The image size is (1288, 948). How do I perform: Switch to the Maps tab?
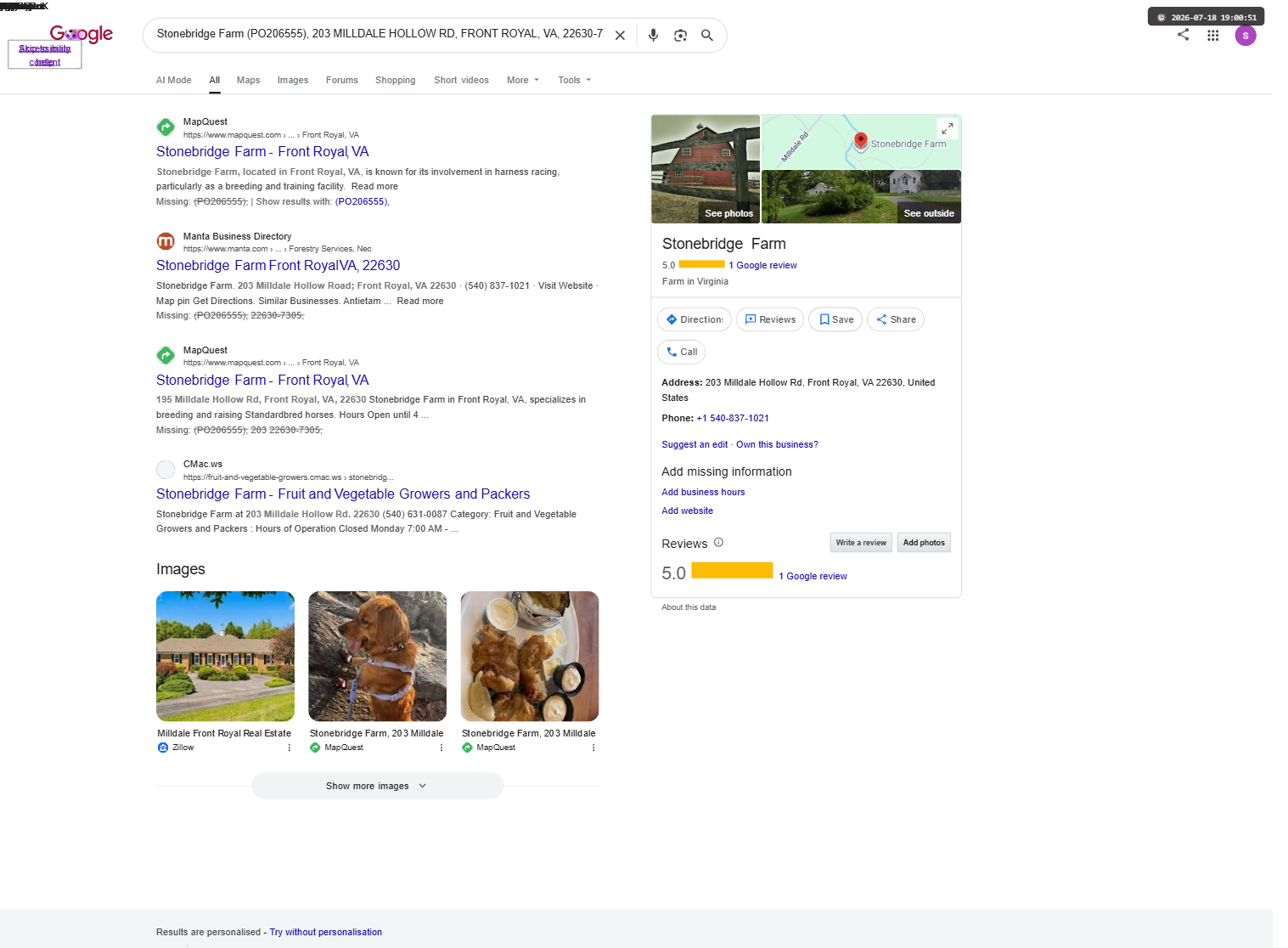point(249,81)
